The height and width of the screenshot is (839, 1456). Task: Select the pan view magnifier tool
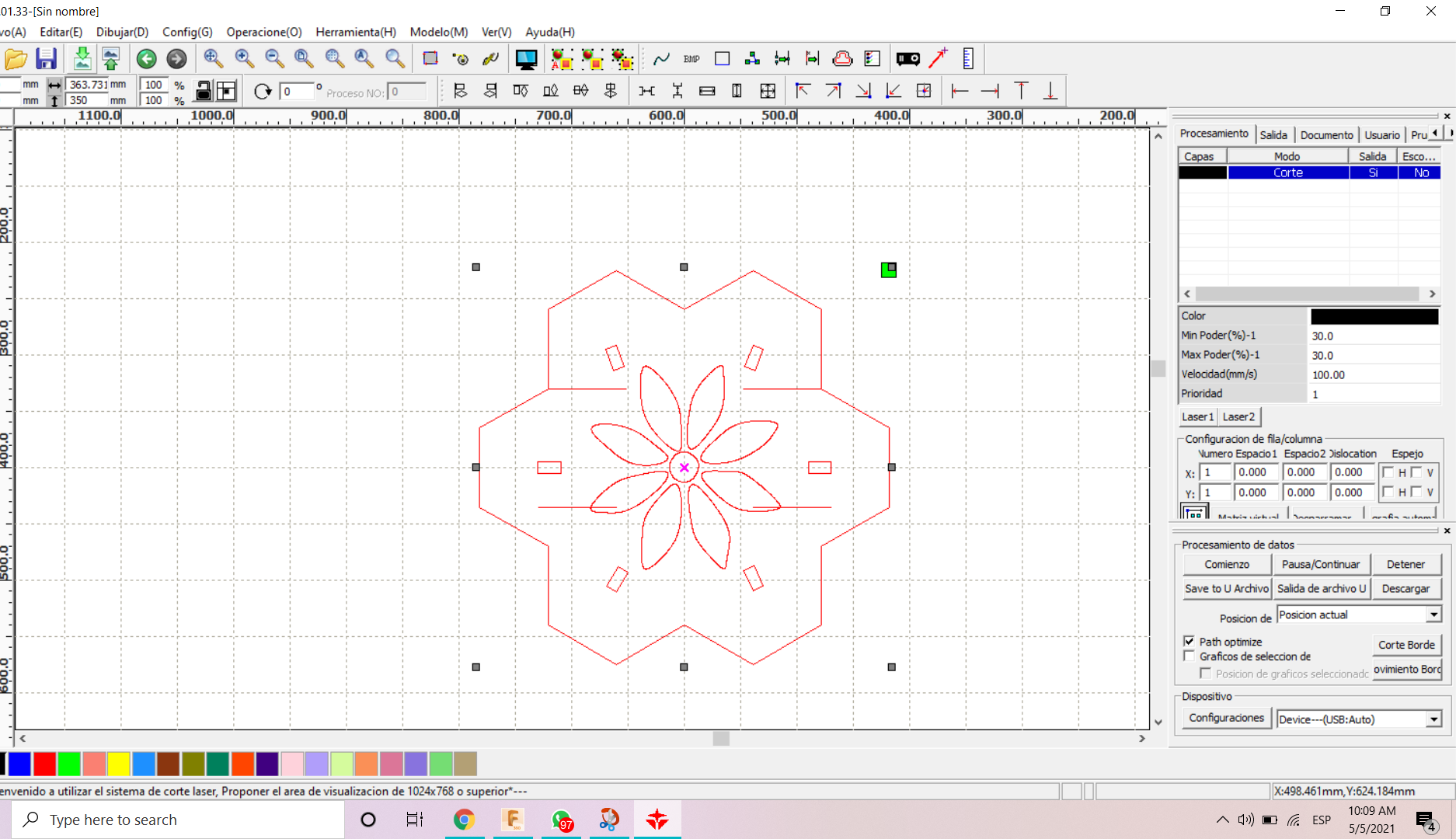213,58
